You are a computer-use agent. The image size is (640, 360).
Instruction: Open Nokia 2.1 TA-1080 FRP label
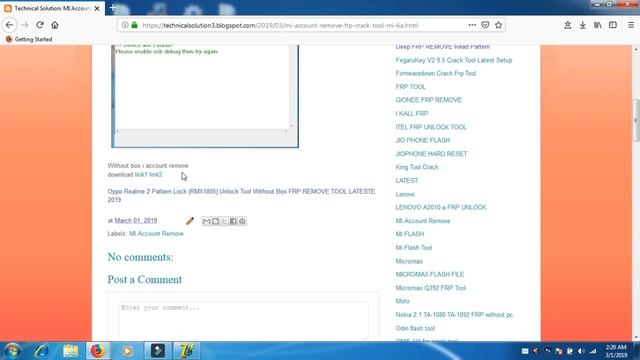[x=454, y=315]
